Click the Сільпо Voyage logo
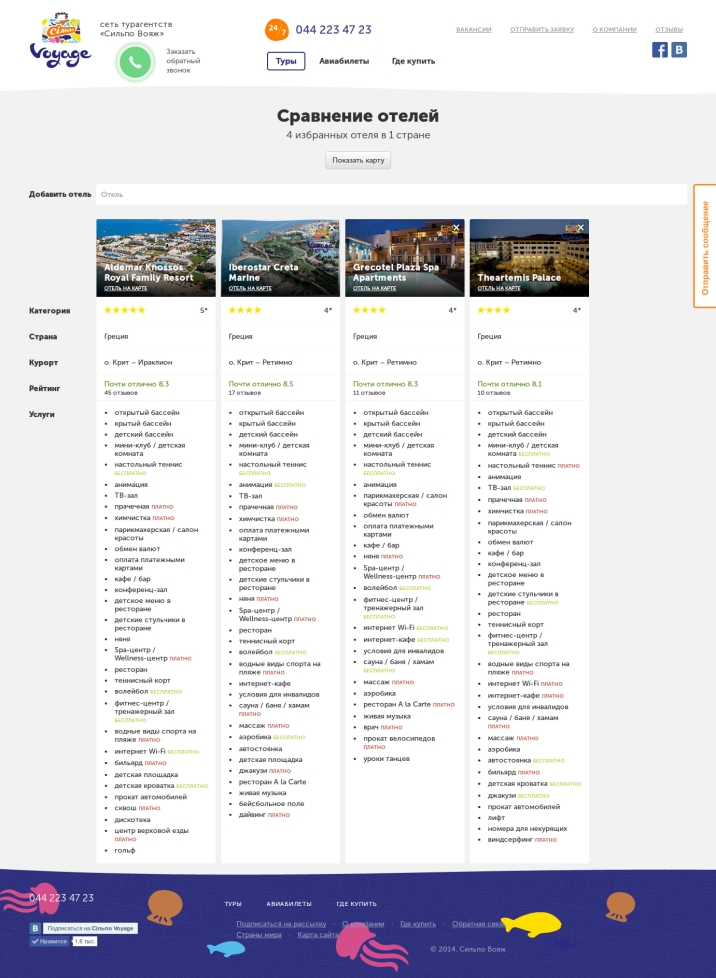The height and width of the screenshot is (978, 716). point(60,40)
